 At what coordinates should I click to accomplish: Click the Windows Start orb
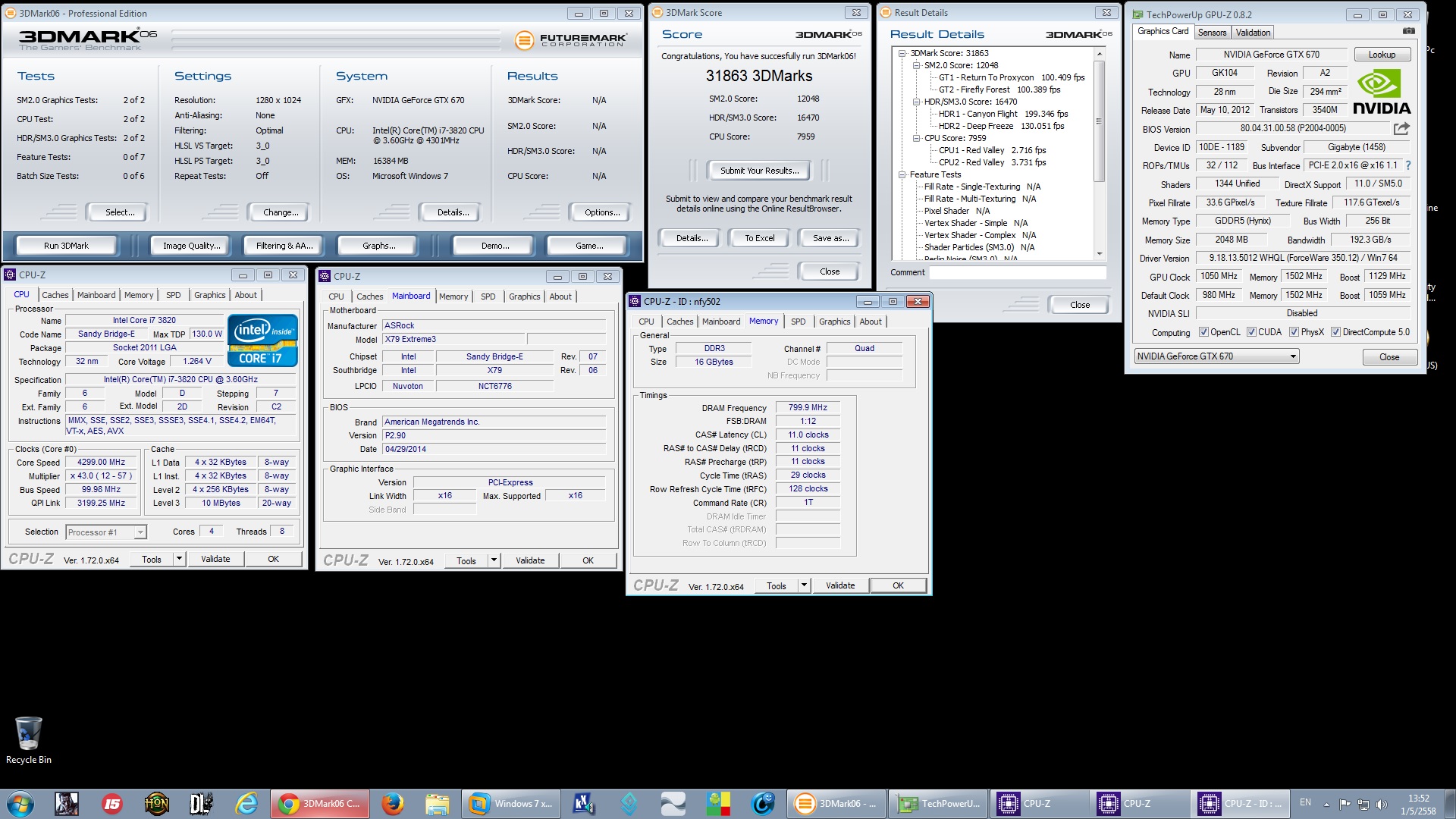click(x=20, y=803)
